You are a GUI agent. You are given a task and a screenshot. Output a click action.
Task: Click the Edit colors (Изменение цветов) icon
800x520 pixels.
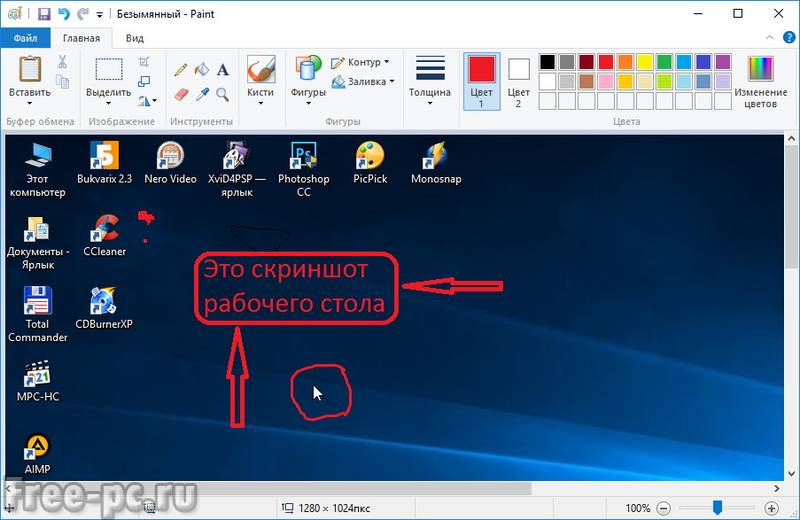click(x=760, y=69)
